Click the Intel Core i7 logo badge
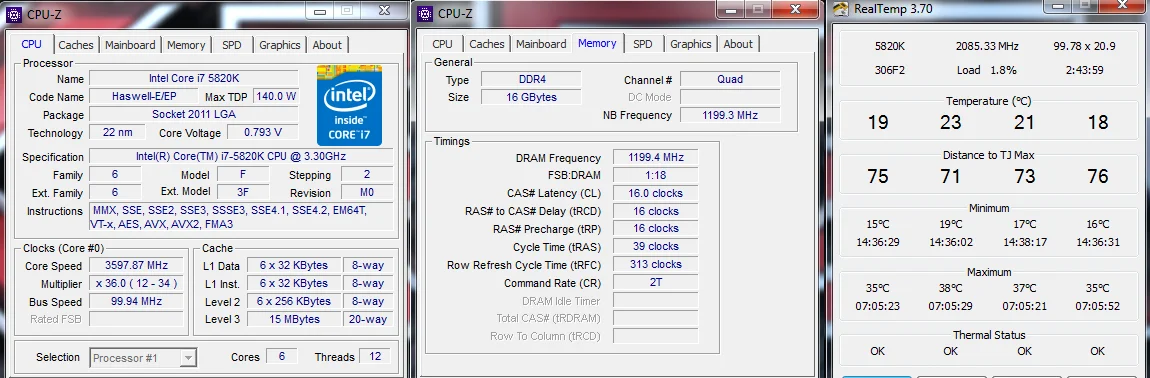The image size is (1150, 378). pyautogui.click(x=349, y=105)
